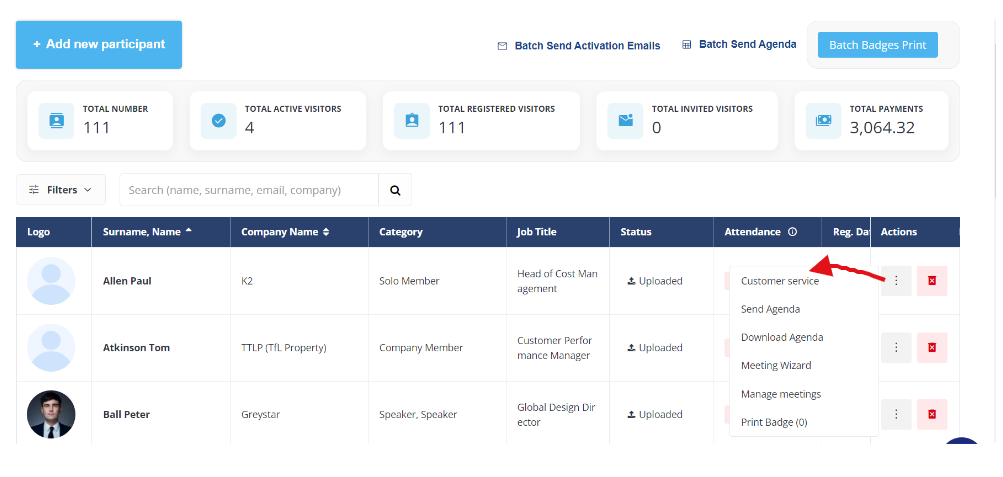Click the Total Payments value 3,064.32

click(882, 127)
